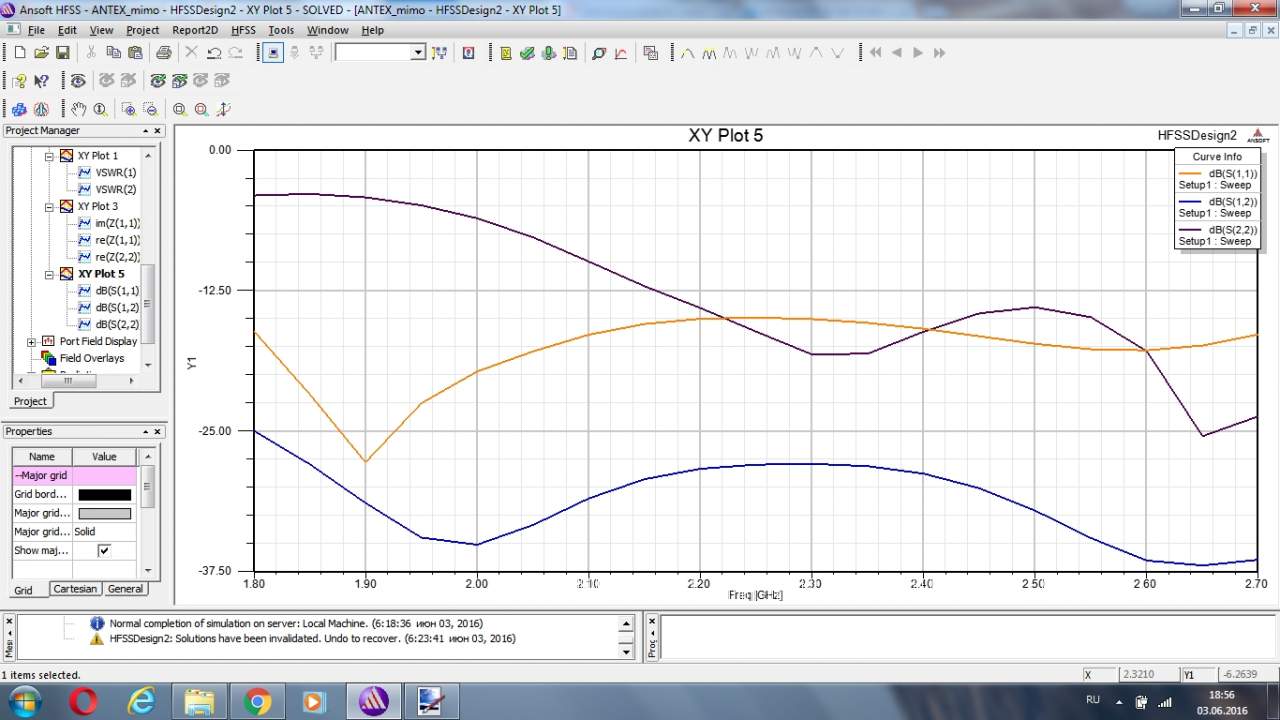Click the Validate green checkmark icon
The height and width of the screenshot is (720, 1280).
pos(527,53)
